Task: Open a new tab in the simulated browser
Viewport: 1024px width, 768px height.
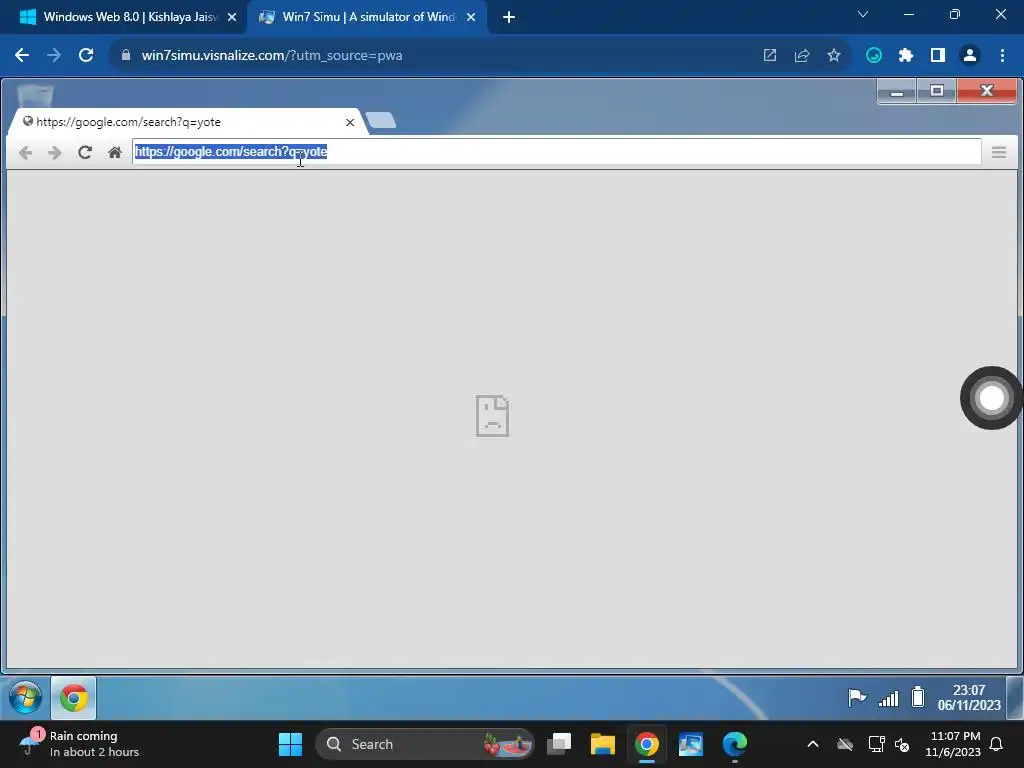Action: [381, 120]
